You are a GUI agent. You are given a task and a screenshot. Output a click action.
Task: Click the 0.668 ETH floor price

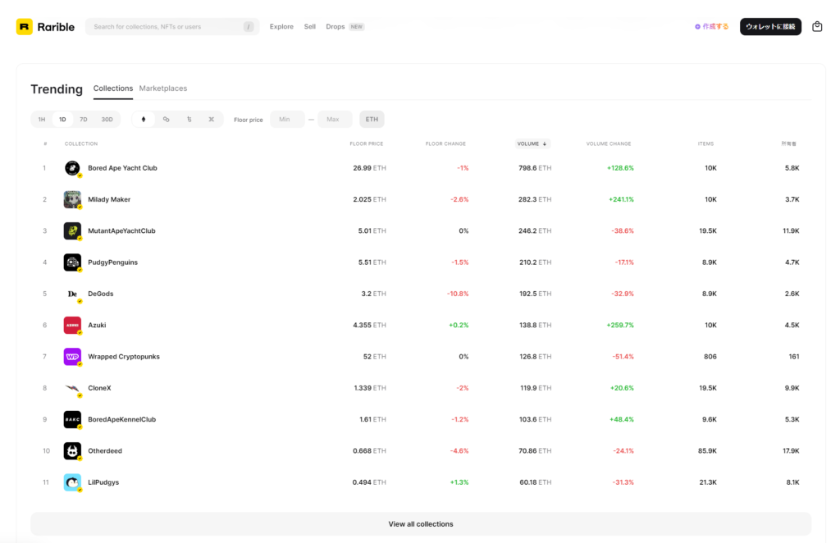pyautogui.click(x=369, y=451)
